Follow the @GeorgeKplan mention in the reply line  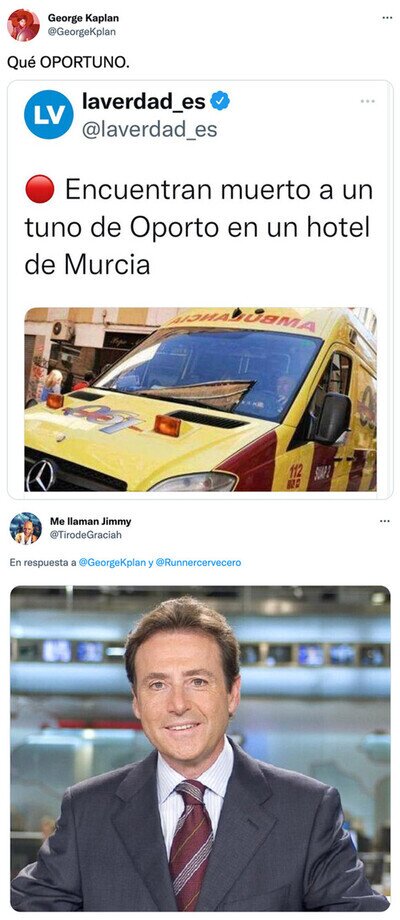pyautogui.click(x=112, y=563)
